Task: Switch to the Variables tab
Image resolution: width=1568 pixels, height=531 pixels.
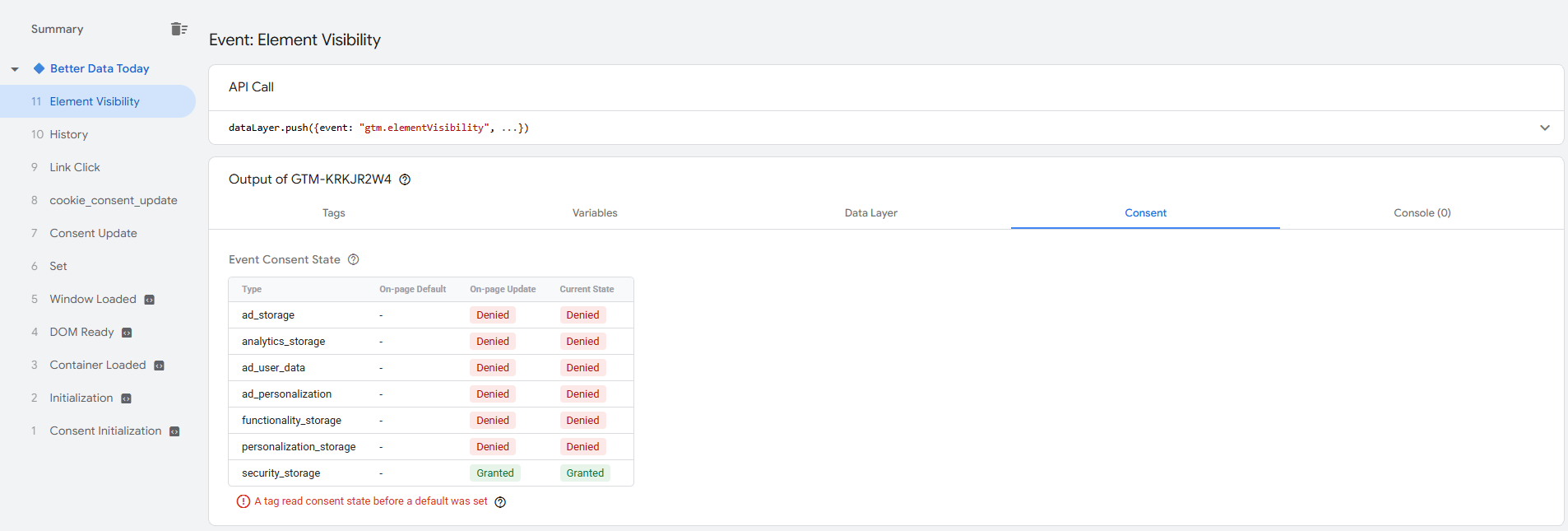Action: tap(595, 212)
